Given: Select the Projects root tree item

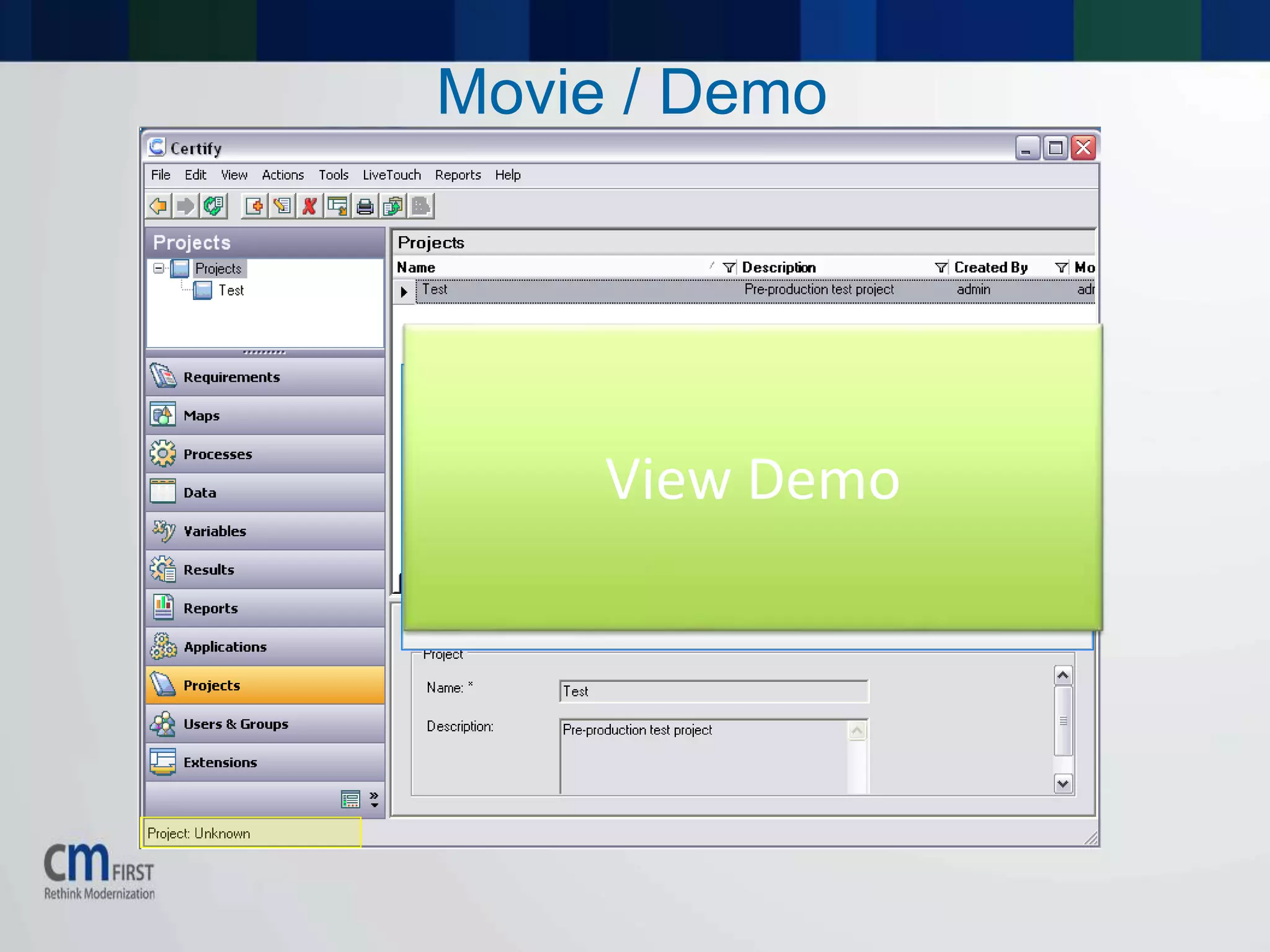Looking at the screenshot, I should point(218,268).
